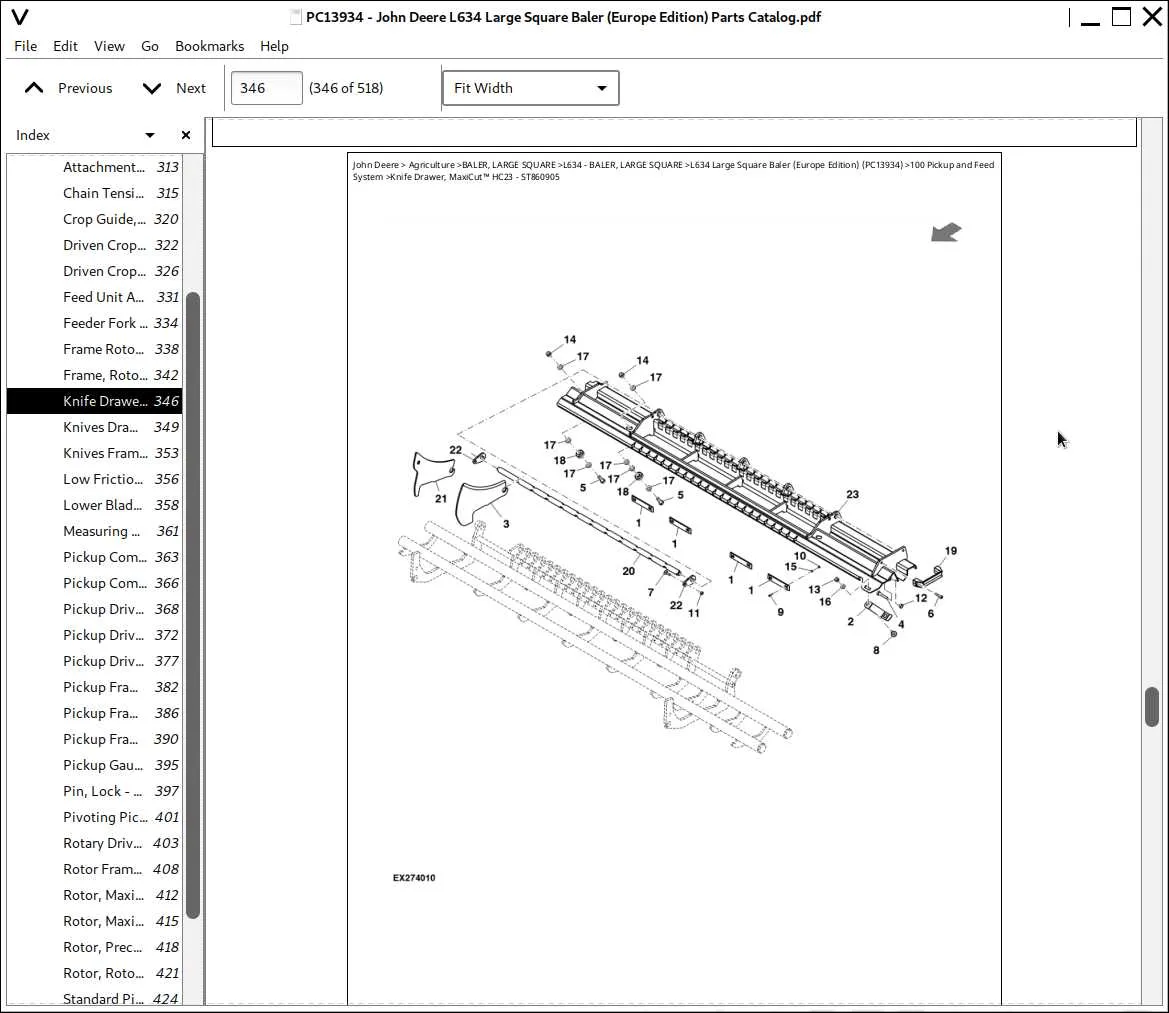This screenshot has width=1169, height=1013.
Task: Select index entry Rotor, Maxi... 415
Action: [95, 921]
